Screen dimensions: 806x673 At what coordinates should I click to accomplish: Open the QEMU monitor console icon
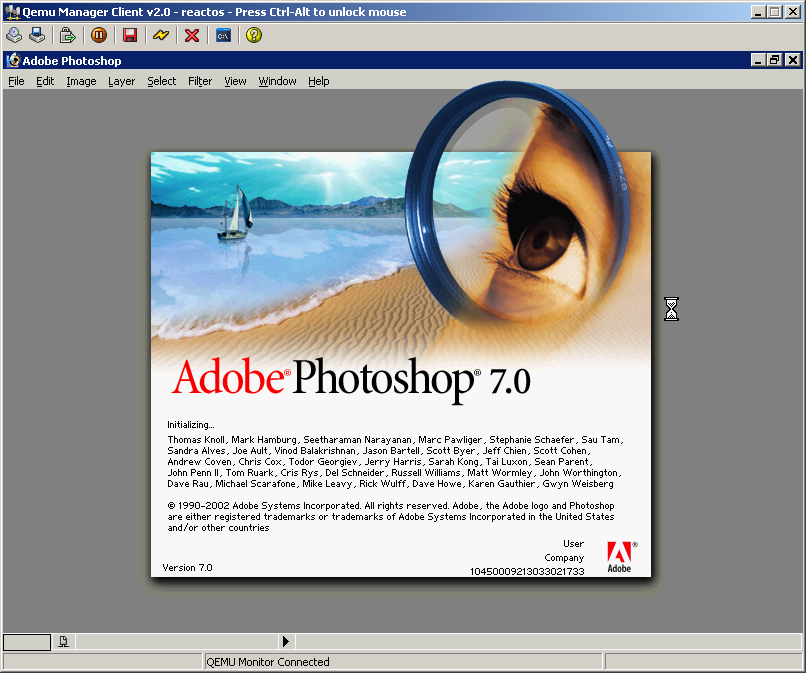pos(224,35)
